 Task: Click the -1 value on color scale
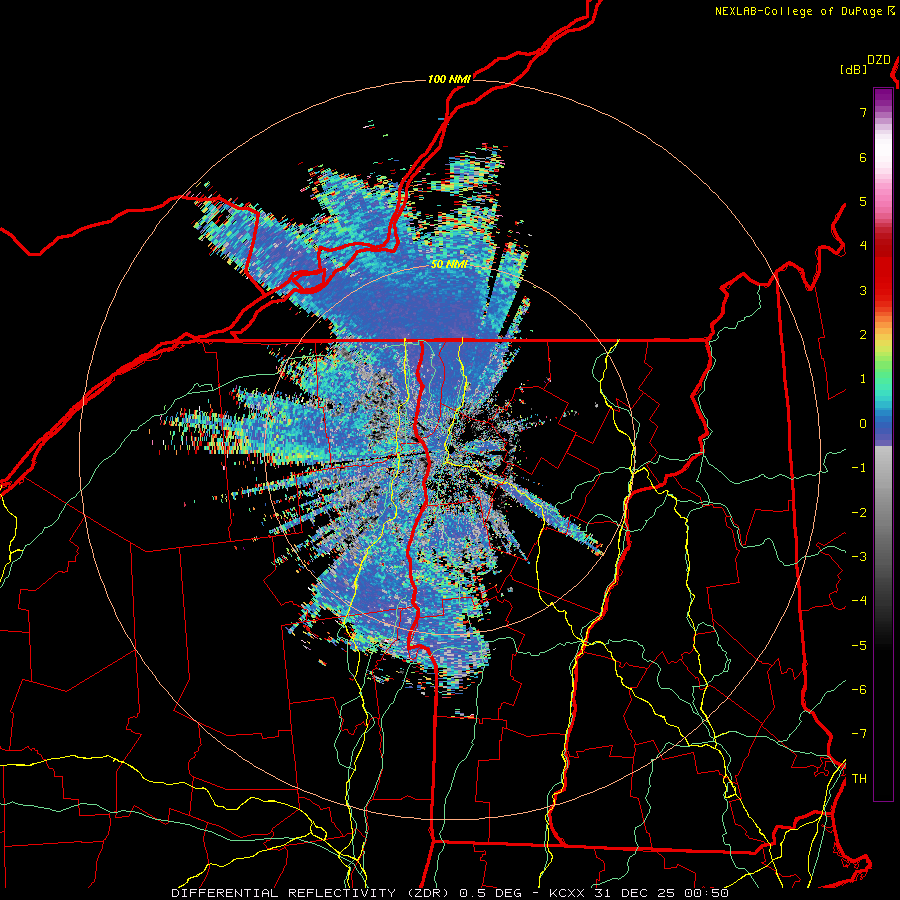point(859,468)
